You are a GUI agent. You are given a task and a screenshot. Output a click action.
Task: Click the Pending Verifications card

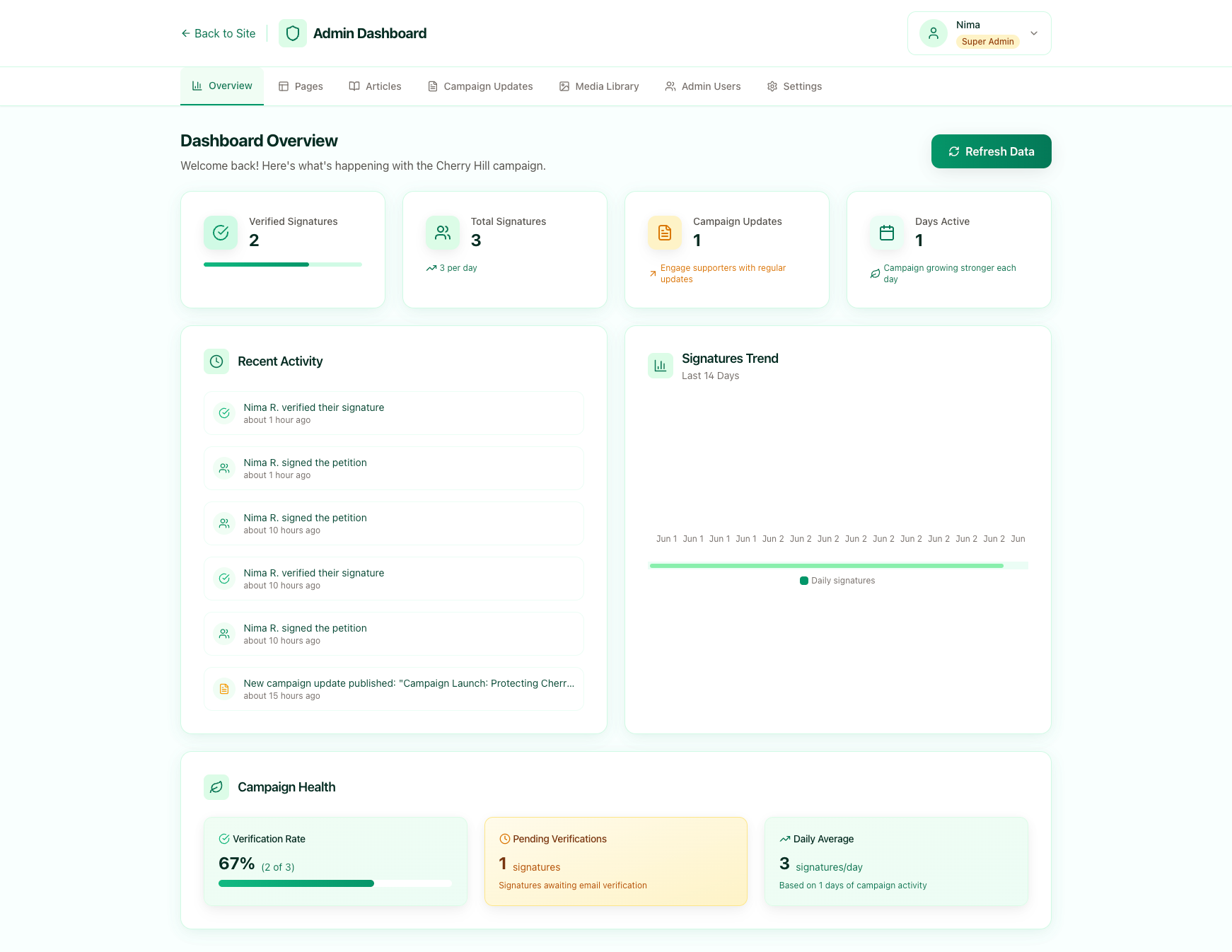(x=616, y=861)
